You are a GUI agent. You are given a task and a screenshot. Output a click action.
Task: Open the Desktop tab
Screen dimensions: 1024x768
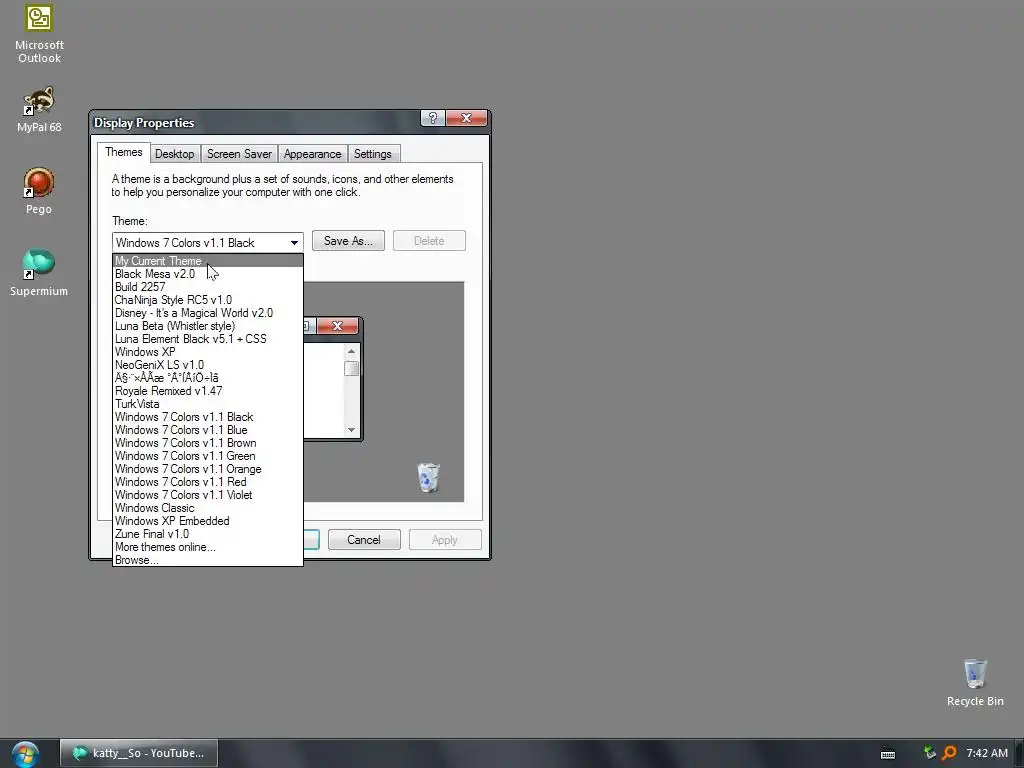pos(174,154)
